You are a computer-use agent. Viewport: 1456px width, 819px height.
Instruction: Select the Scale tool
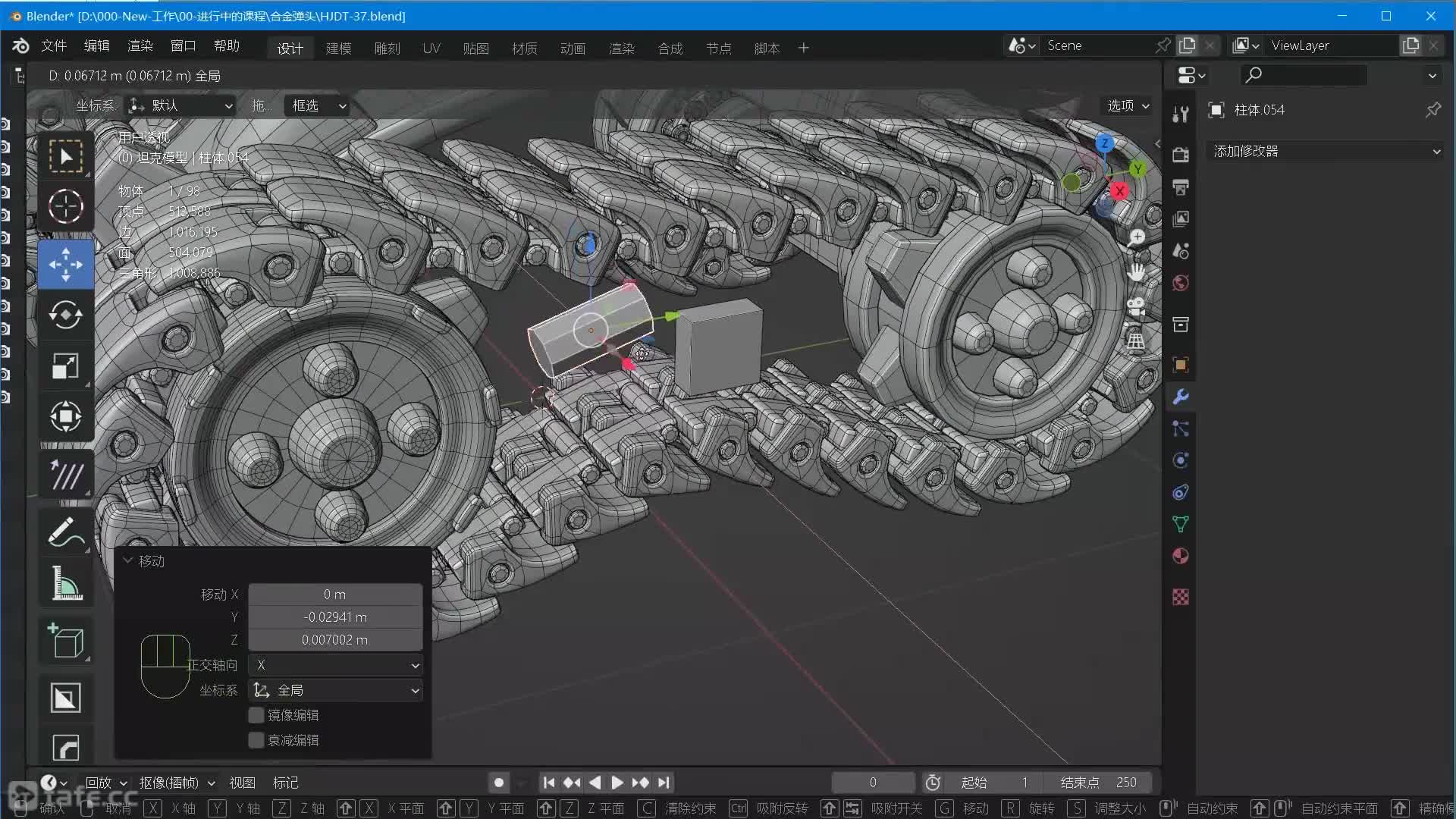pyautogui.click(x=65, y=366)
